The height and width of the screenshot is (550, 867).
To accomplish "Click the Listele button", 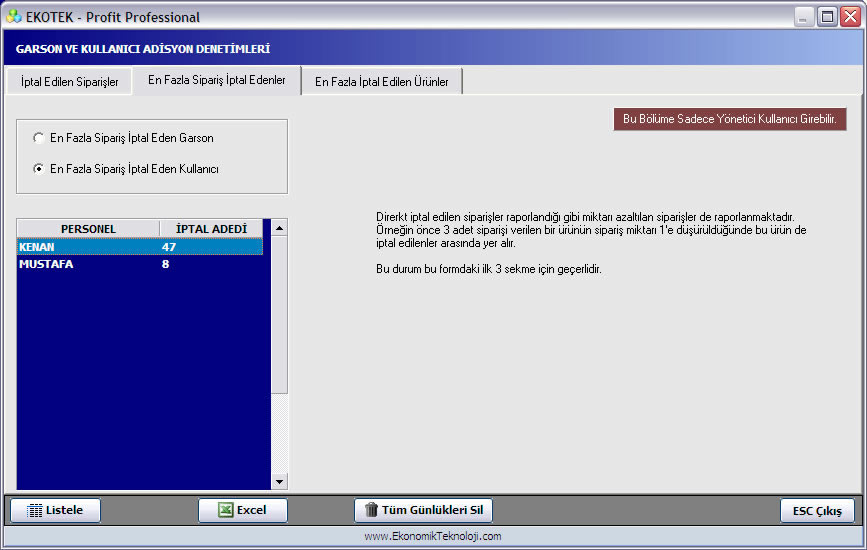I will (55, 510).
